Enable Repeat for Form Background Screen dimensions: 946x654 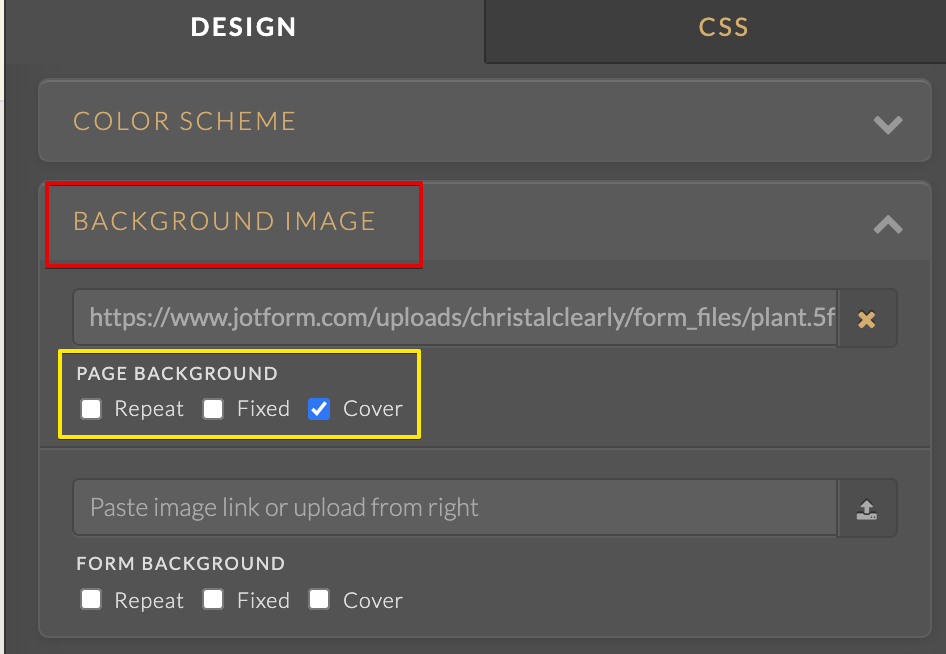91,600
